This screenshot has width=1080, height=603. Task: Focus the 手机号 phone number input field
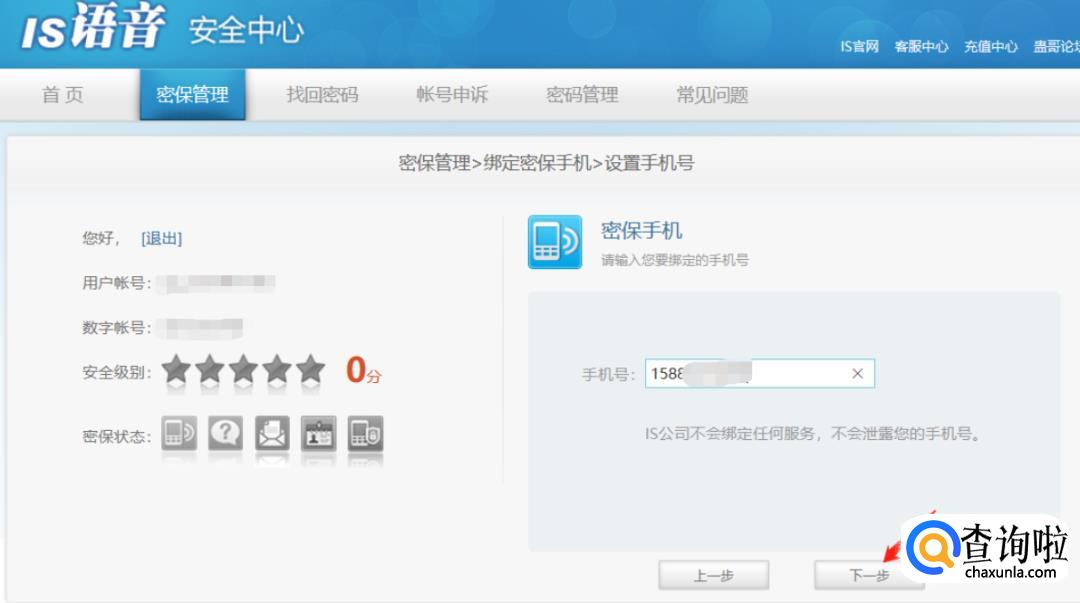[745, 374]
